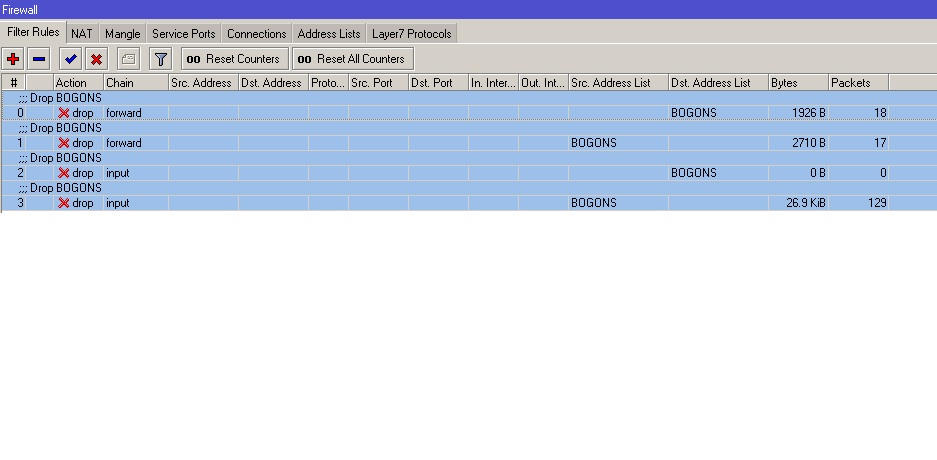Add a new firewall rule with plus icon
The width and height of the screenshot is (937, 460).
13,59
